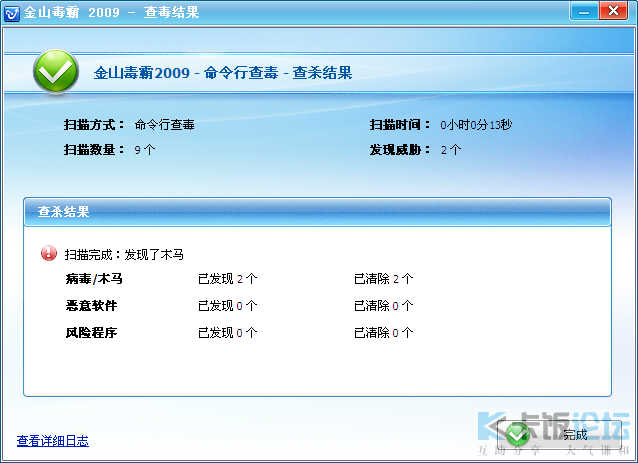Viewport: 638px width, 463px height.
Task: Click 已发现 2 个 in virus row
Action: tap(227, 279)
